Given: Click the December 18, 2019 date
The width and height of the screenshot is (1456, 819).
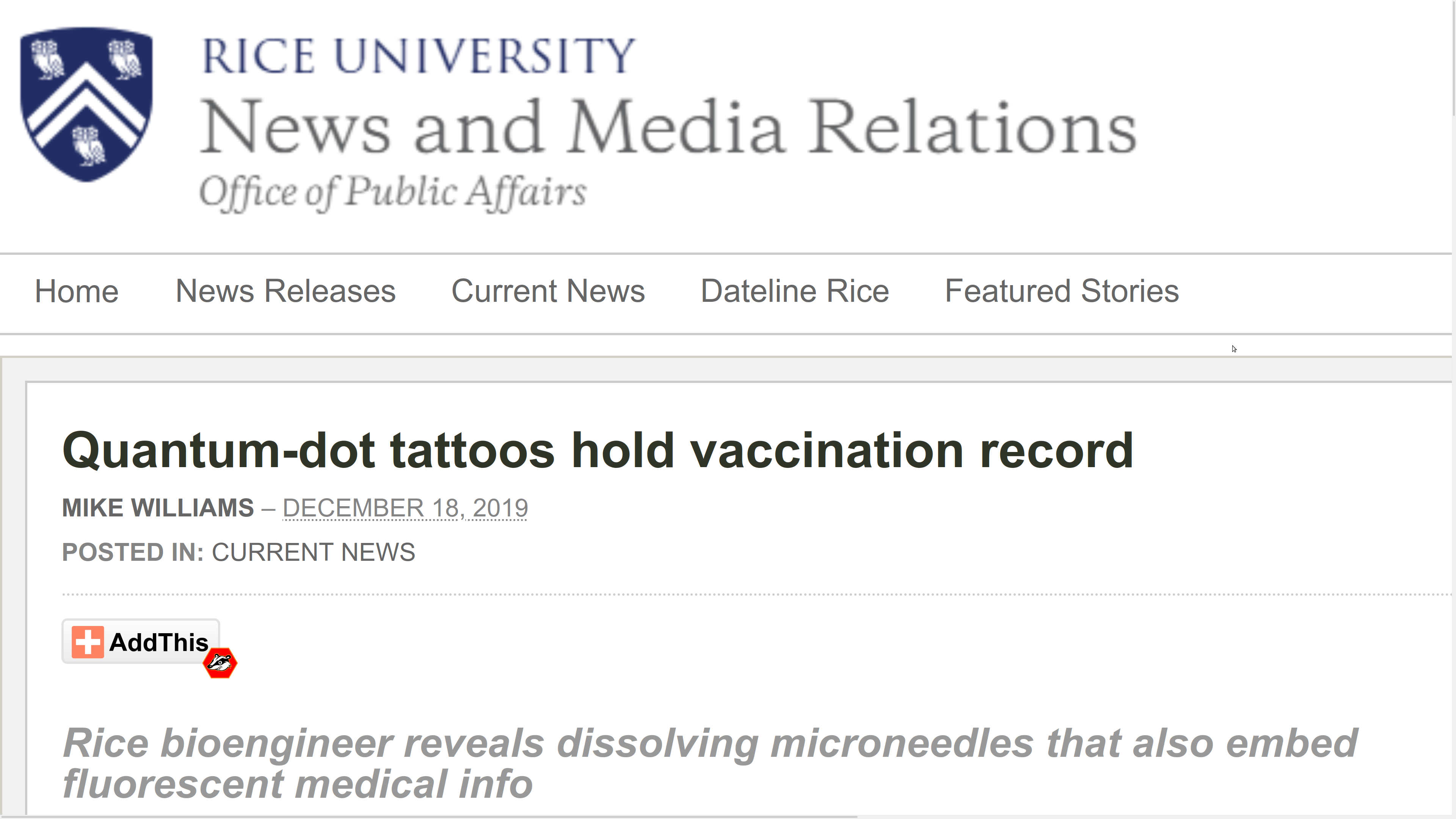Looking at the screenshot, I should coord(405,508).
